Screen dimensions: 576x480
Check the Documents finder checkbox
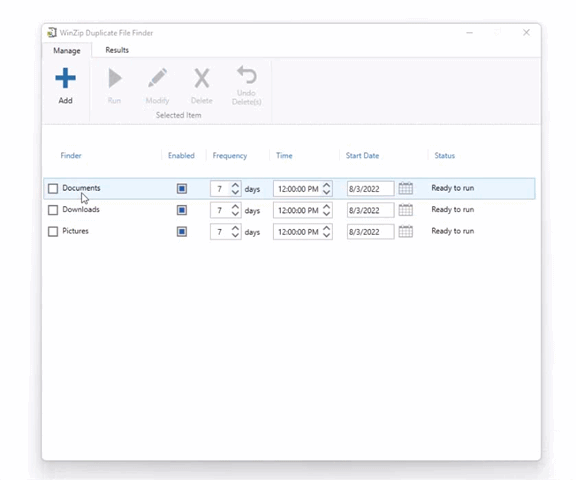click(53, 189)
